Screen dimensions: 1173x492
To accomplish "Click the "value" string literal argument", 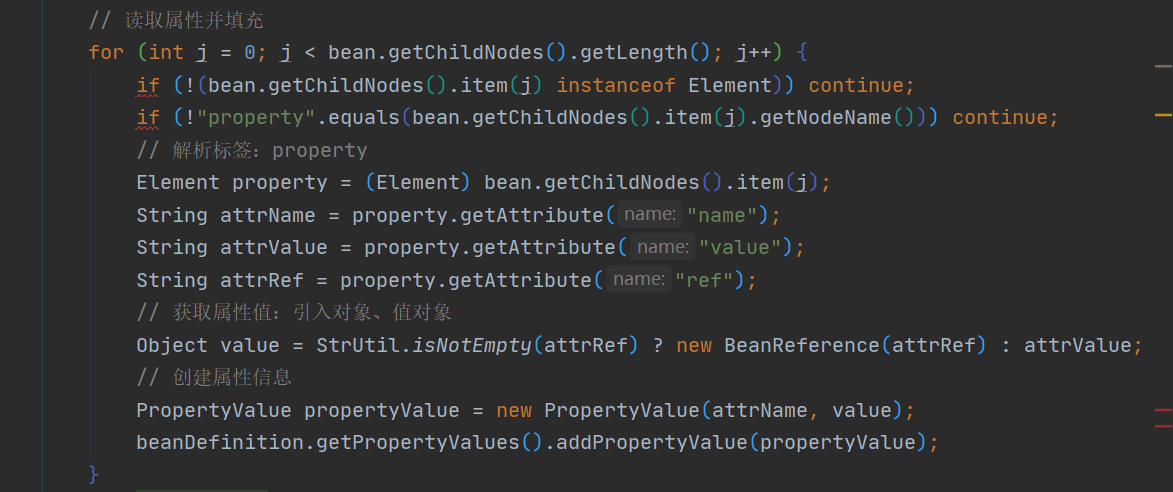I will [x=741, y=247].
